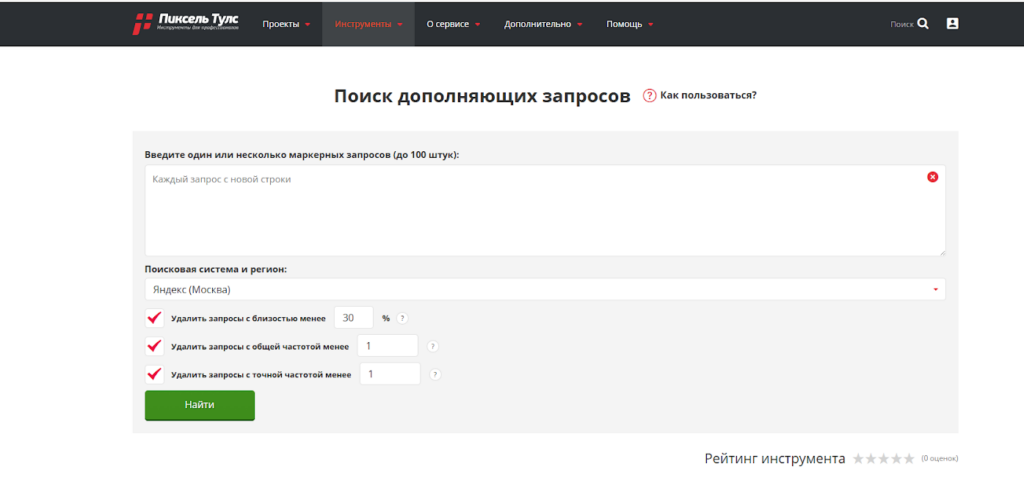Click the общей частотой value field
The image size is (1024, 497).
(388, 346)
